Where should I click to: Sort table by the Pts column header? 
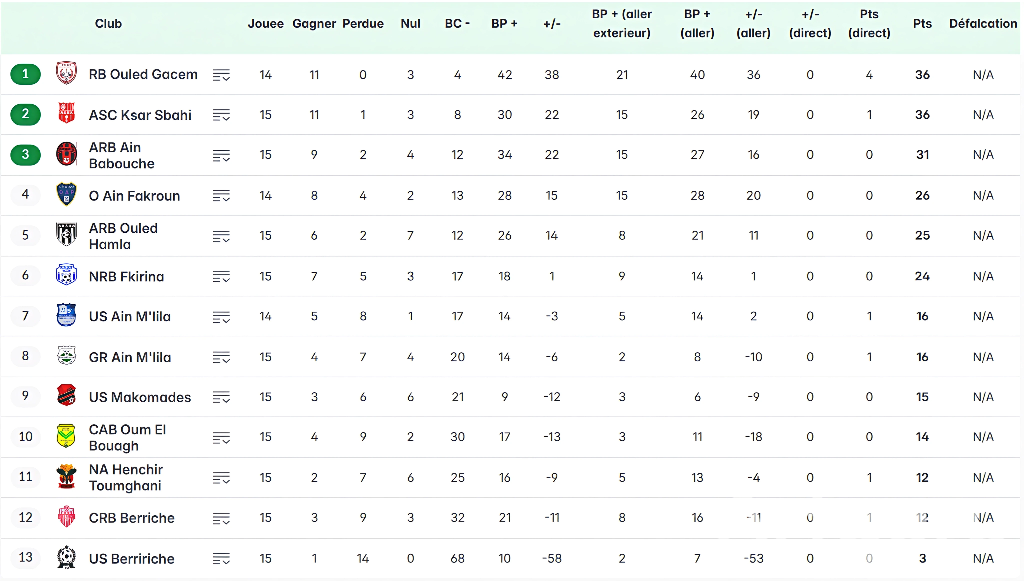click(922, 24)
